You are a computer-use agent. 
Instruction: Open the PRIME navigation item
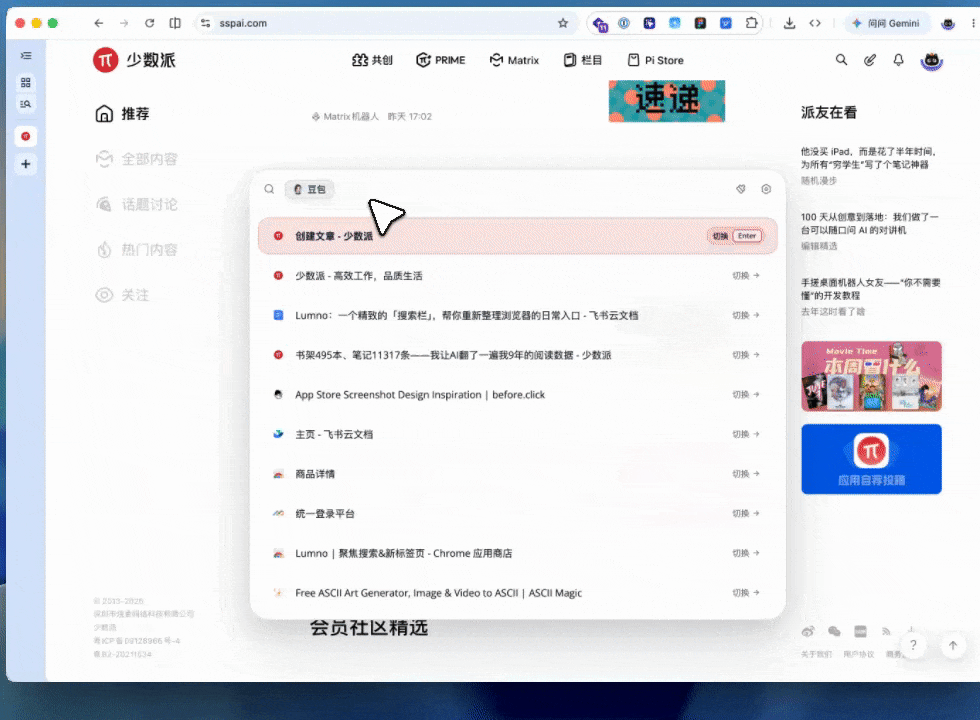441,60
